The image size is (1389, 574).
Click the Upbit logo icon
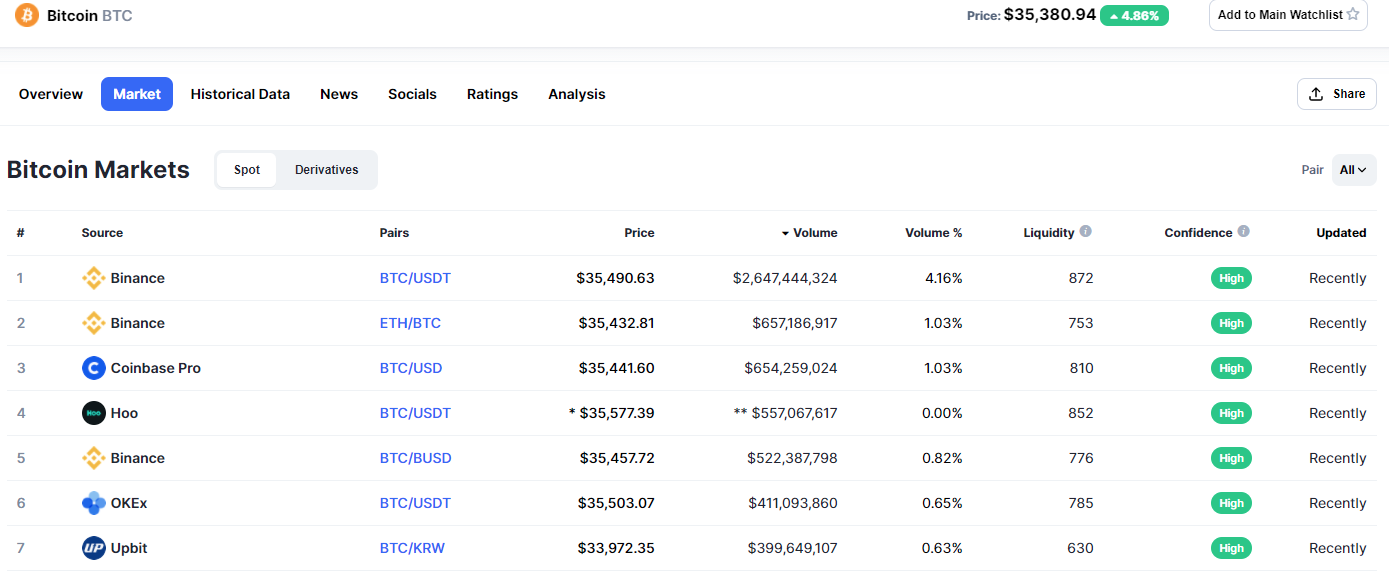(x=94, y=548)
